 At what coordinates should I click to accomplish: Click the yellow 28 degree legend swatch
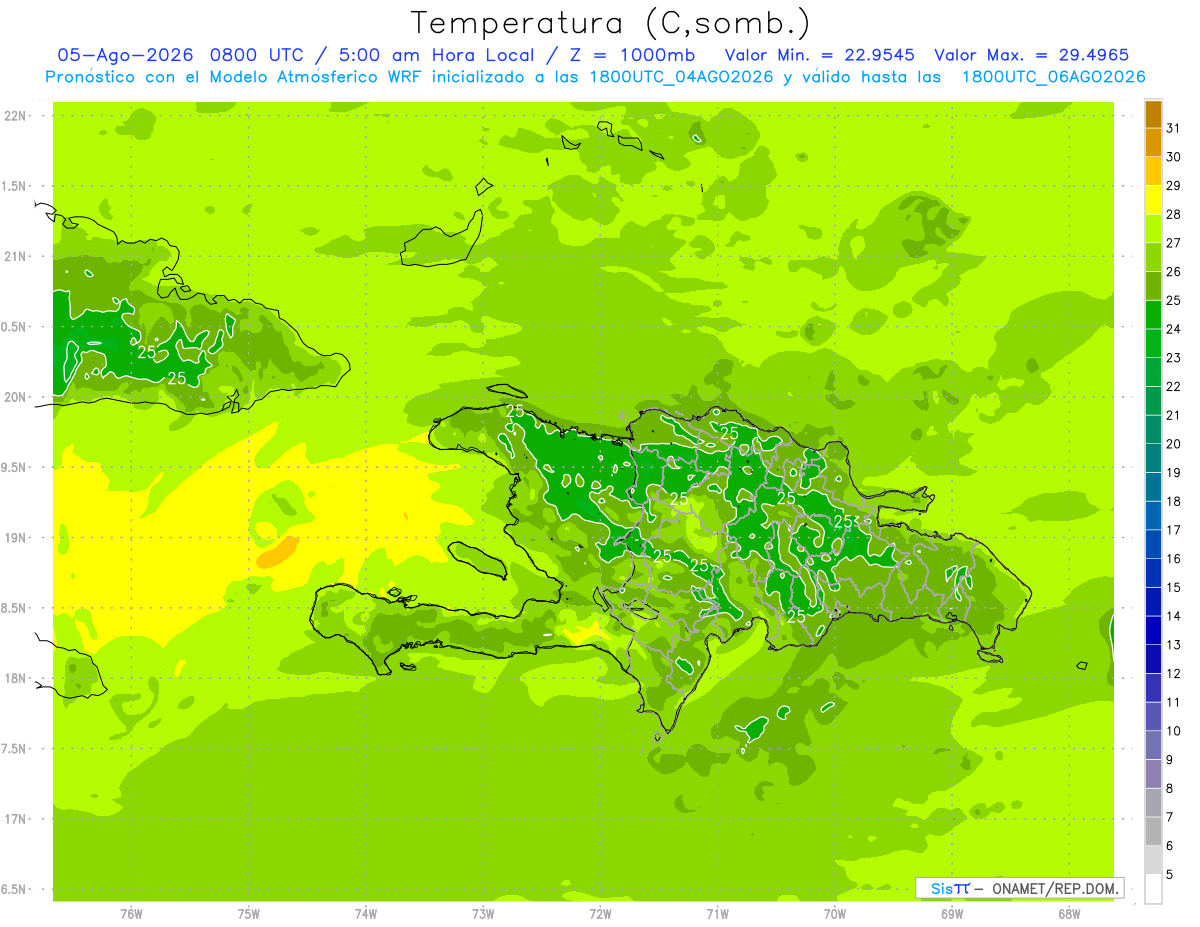click(x=1153, y=200)
